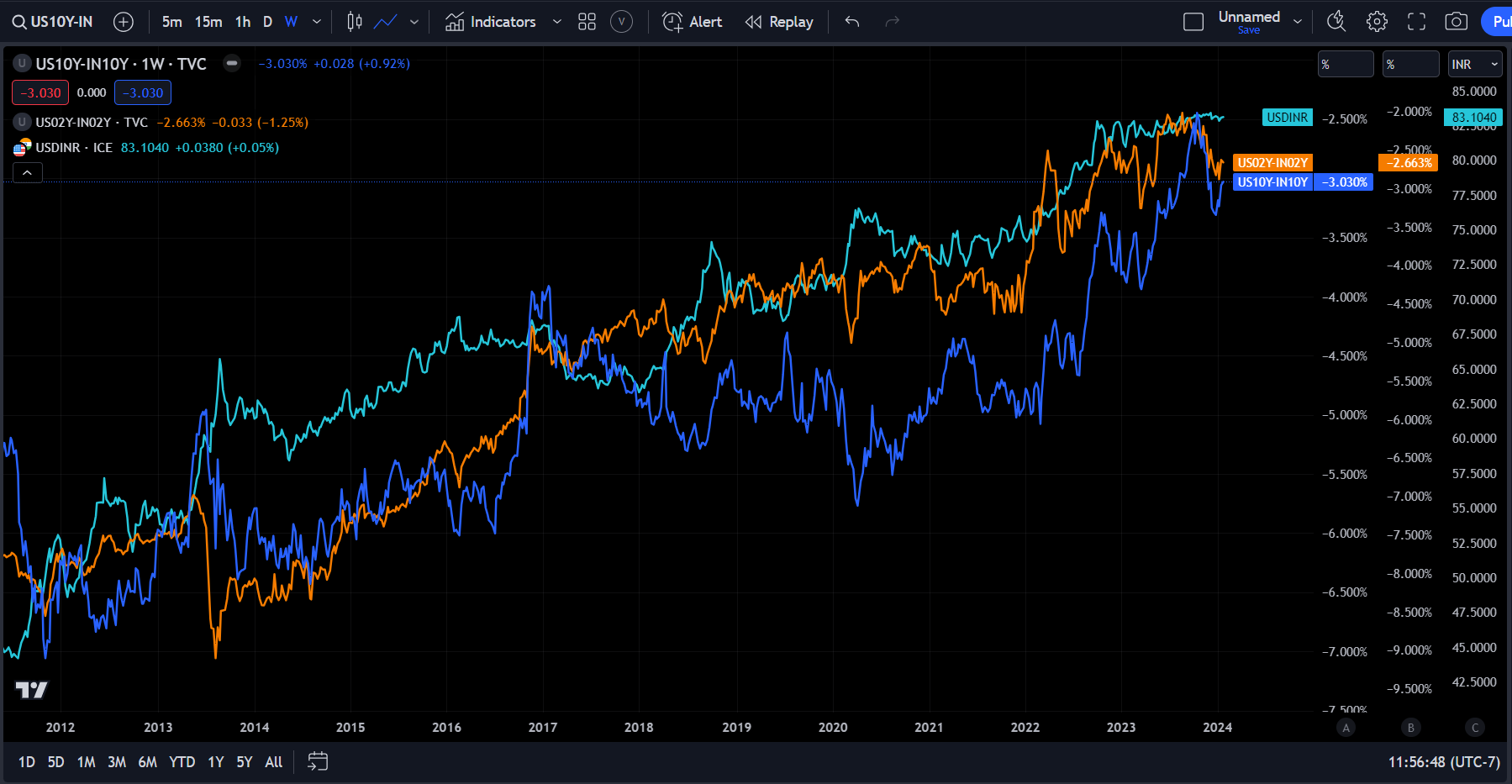Click the US10Y-IN10Y blue price-scale label
Image resolution: width=1512 pixels, height=784 pixels.
coord(1272,182)
